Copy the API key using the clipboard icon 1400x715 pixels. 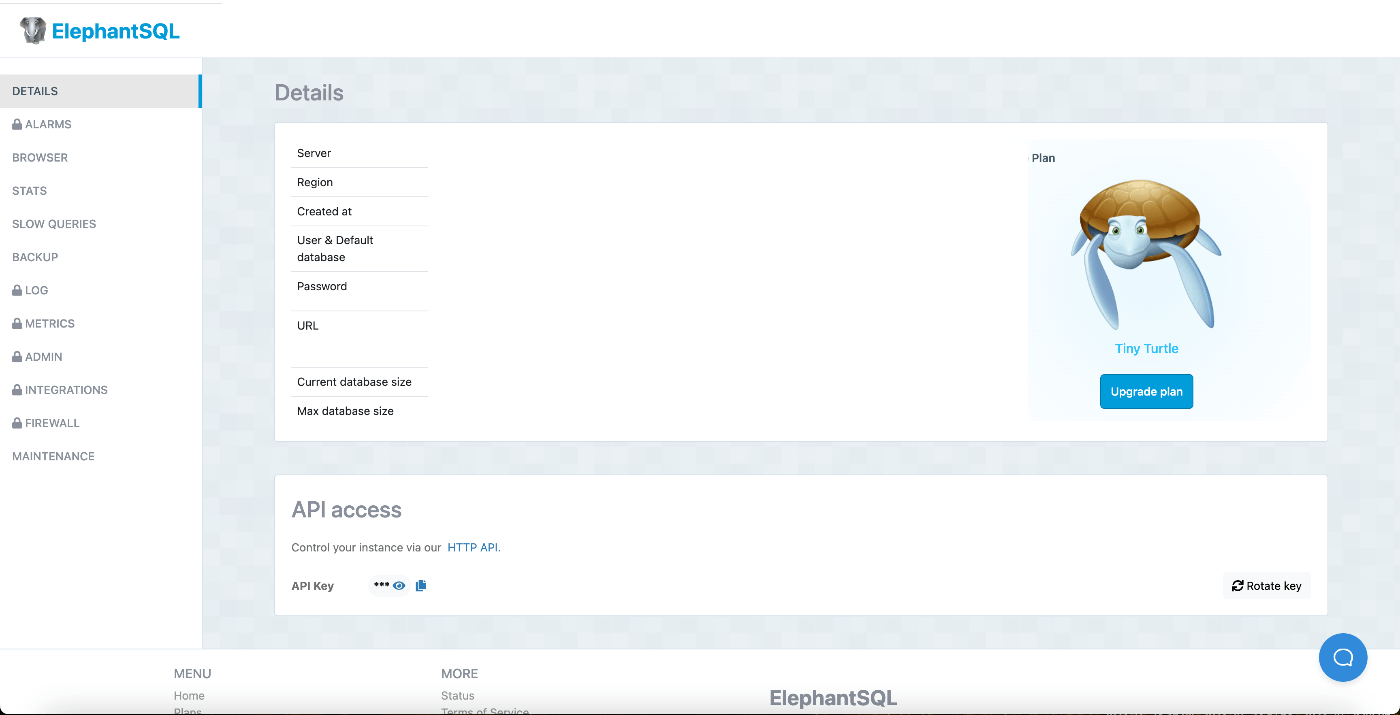(421, 586)
